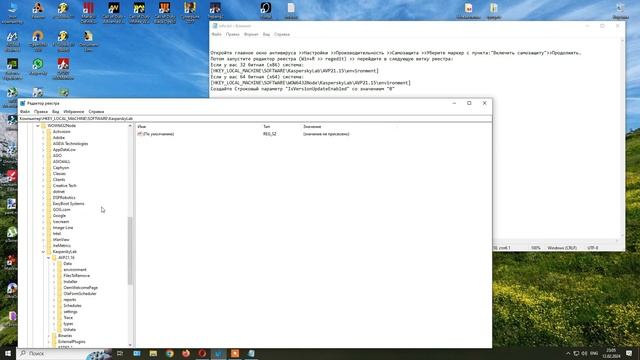This screenshot has width=640, height=360.
Task: Open Файл menu in Registry Editor
Action: coord(25,111)
